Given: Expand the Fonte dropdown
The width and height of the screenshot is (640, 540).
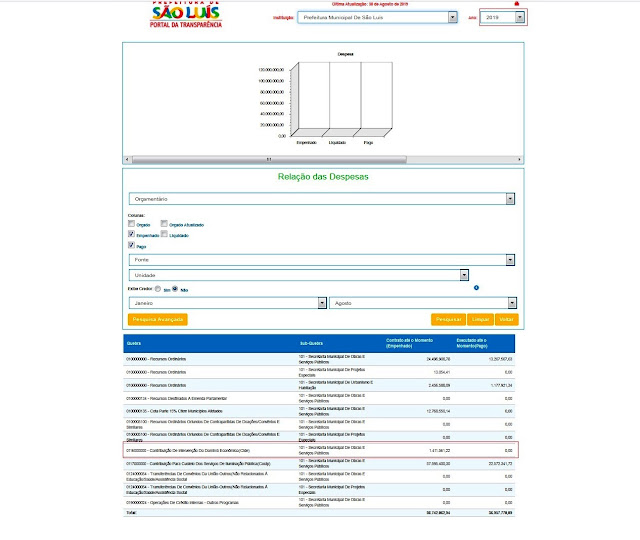Looking at the screenshot, I should pos(322,260).
